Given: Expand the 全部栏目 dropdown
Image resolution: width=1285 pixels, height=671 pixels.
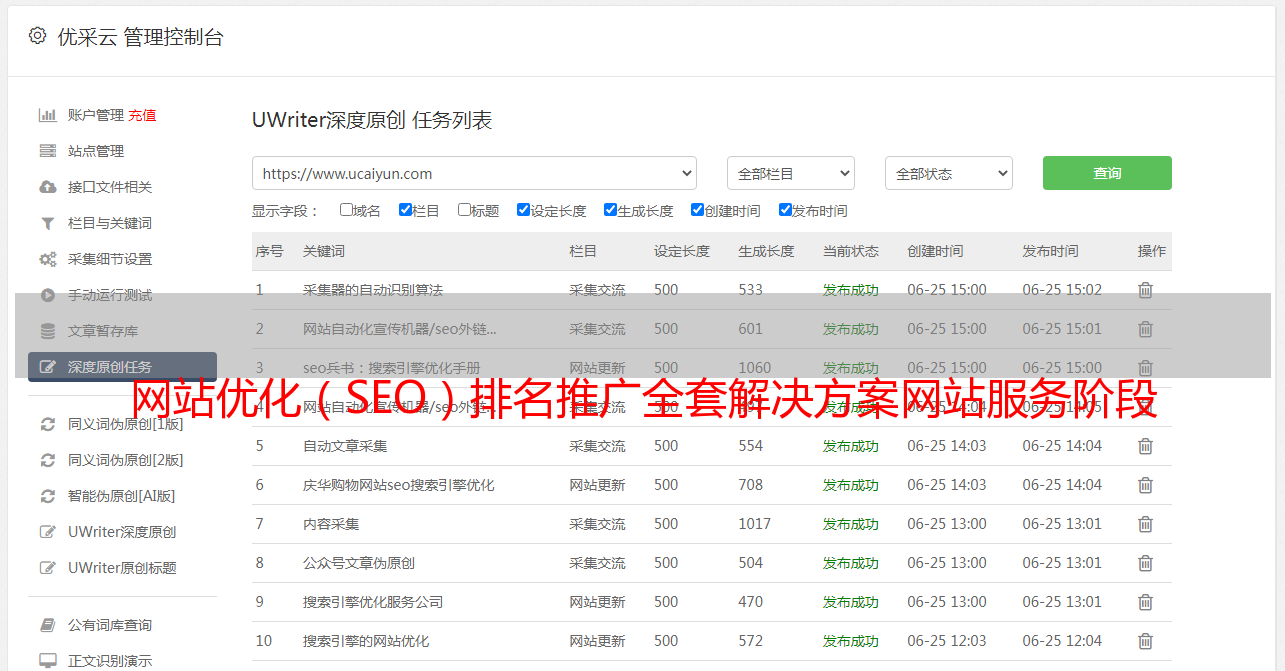Looking at the screenshot, I should coord(790,173).
